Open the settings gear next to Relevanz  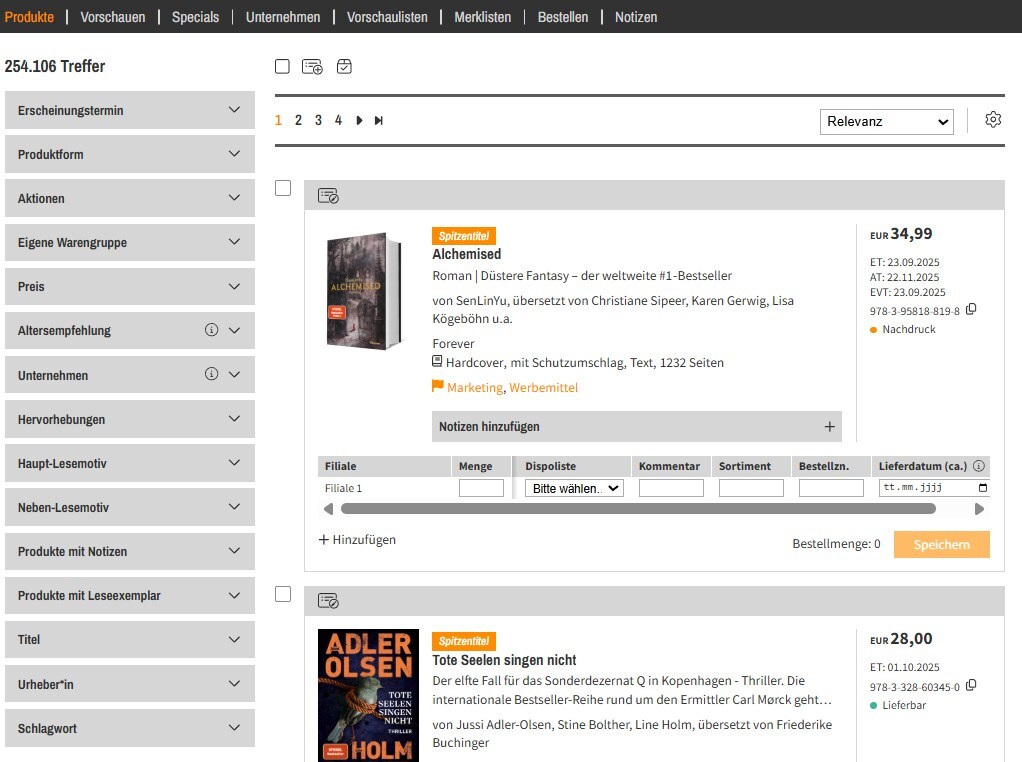pyautogui.click(x=992, y=120)
